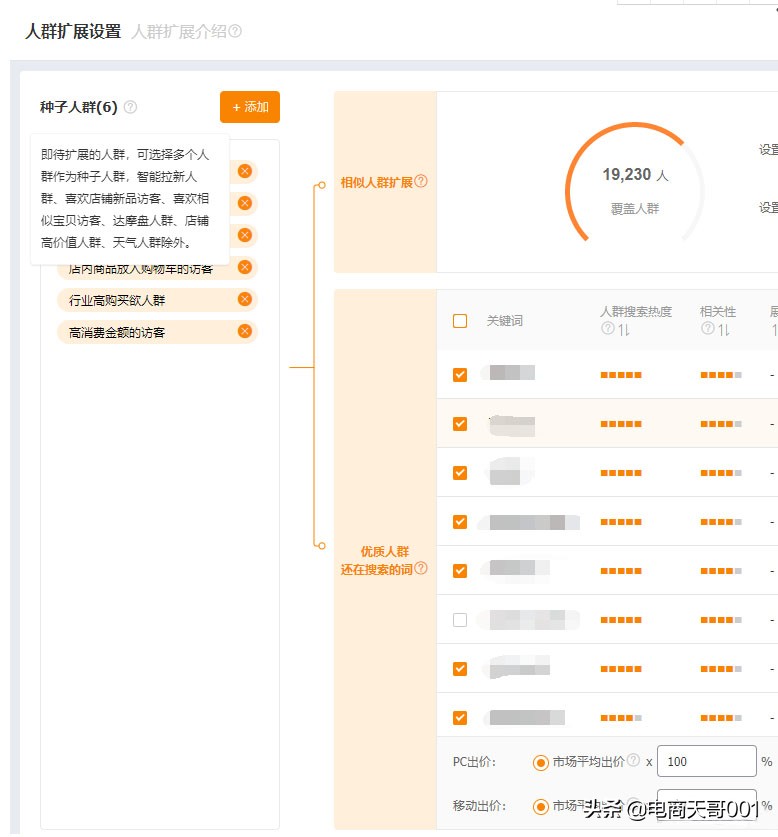
Task: Toggle the select-all 关键词 header checkbox
Action: (x=460, y=321)
